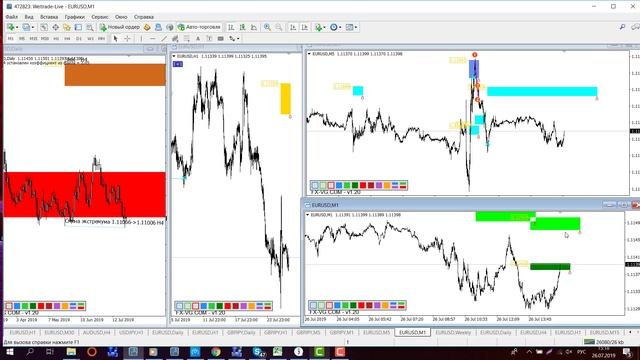Switch to the EURUSD,Weekly chart tab
Image resolution: width=640 pixels, height=360 pixels.
453,333
